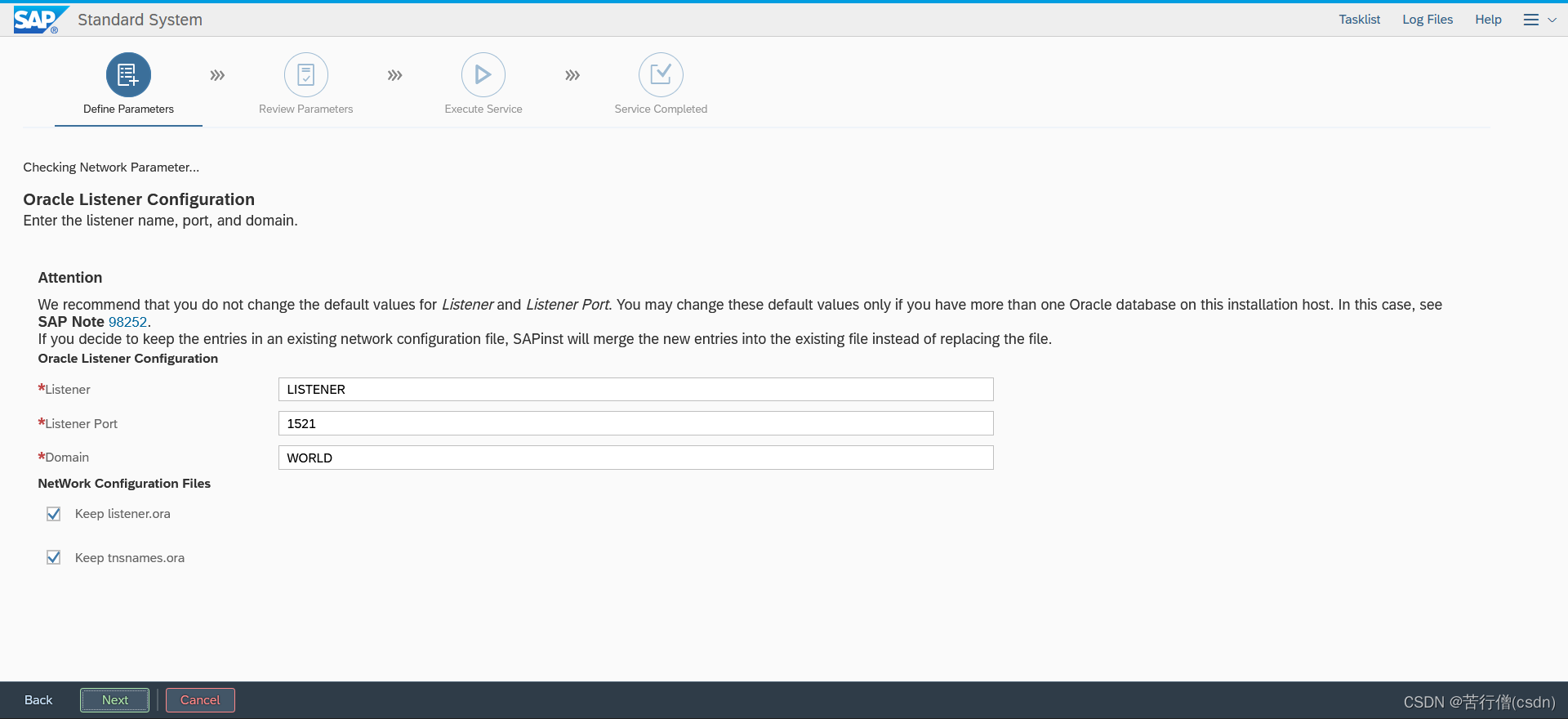
Task: Expand the menu dropdown chevron
Action: (1552, 20)
